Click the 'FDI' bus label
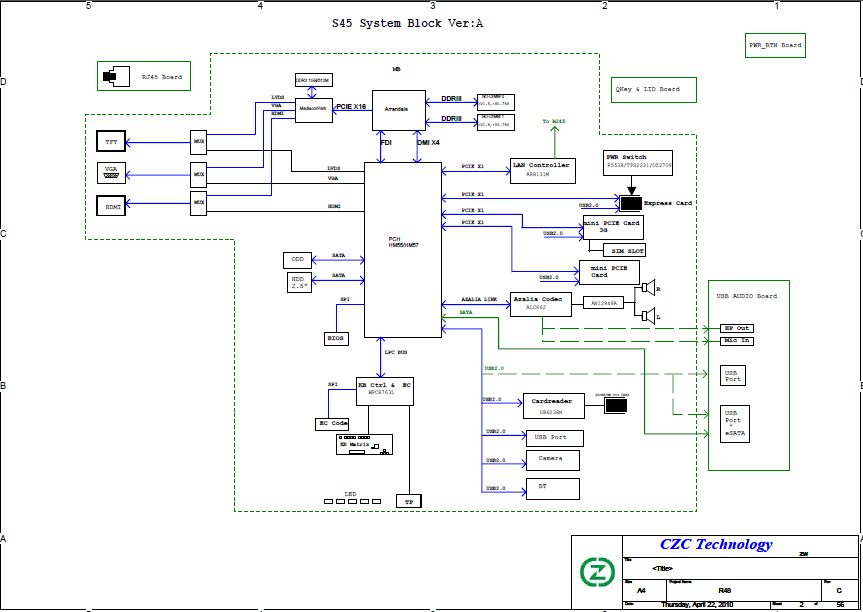Viewport: 863px width, 612px height. (386, 143)
